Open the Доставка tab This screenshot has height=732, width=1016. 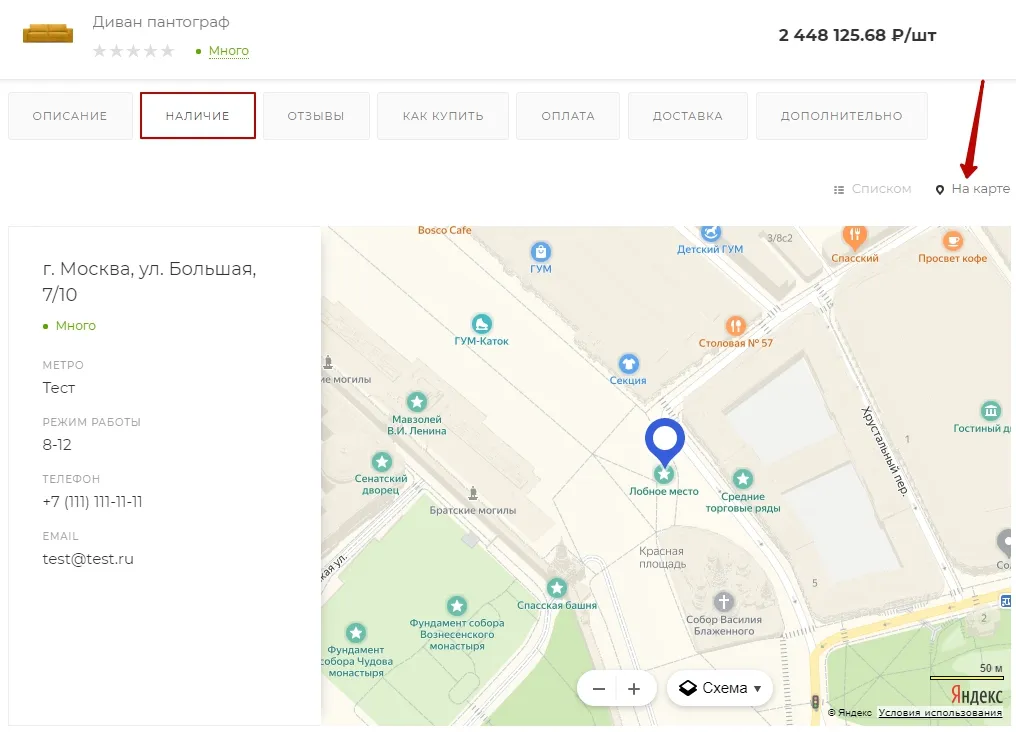(687, 116)
